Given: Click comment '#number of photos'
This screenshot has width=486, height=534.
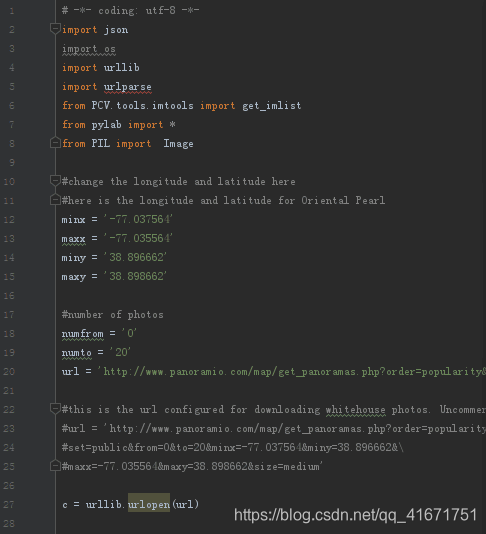Looking at the screenshot, I should (113, 315).
